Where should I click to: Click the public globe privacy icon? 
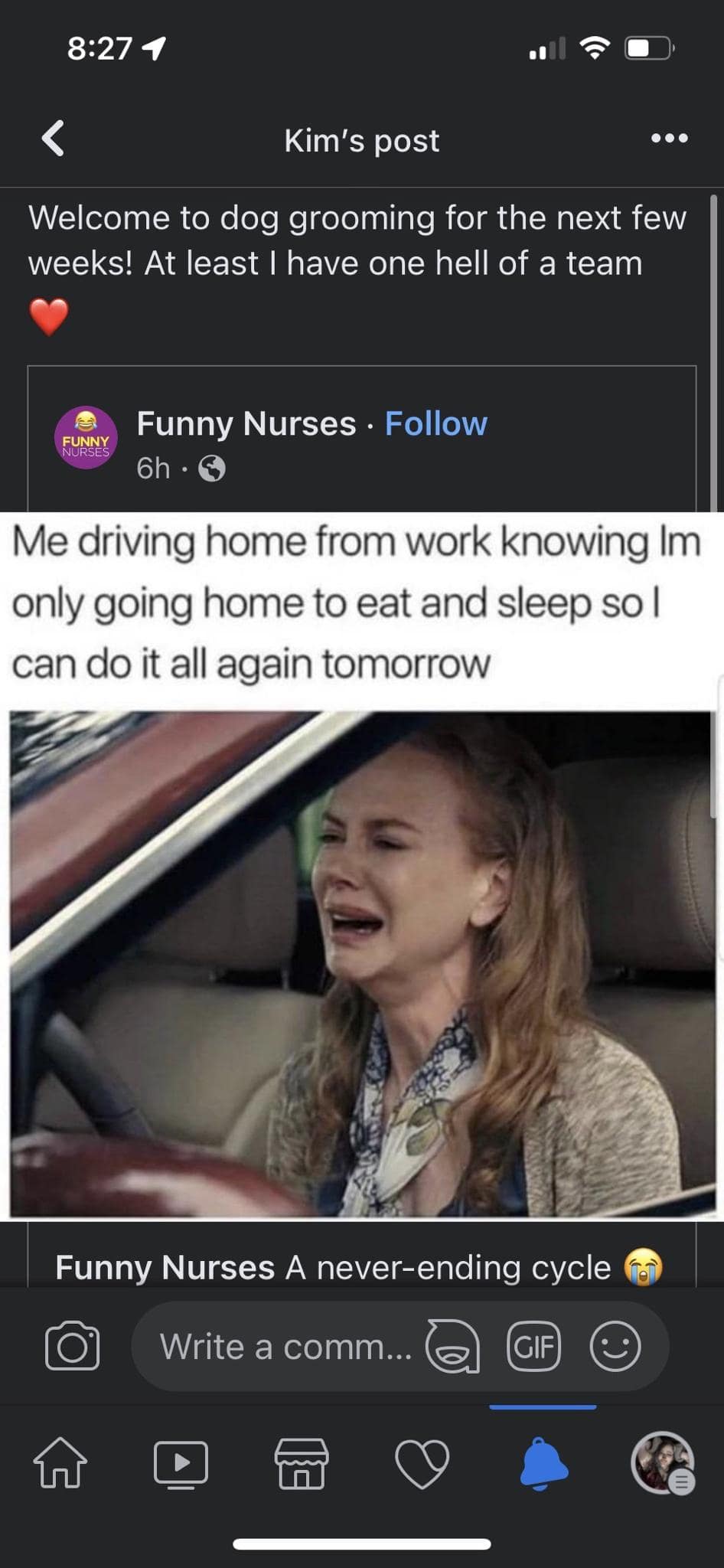click(x=212, y=468)
